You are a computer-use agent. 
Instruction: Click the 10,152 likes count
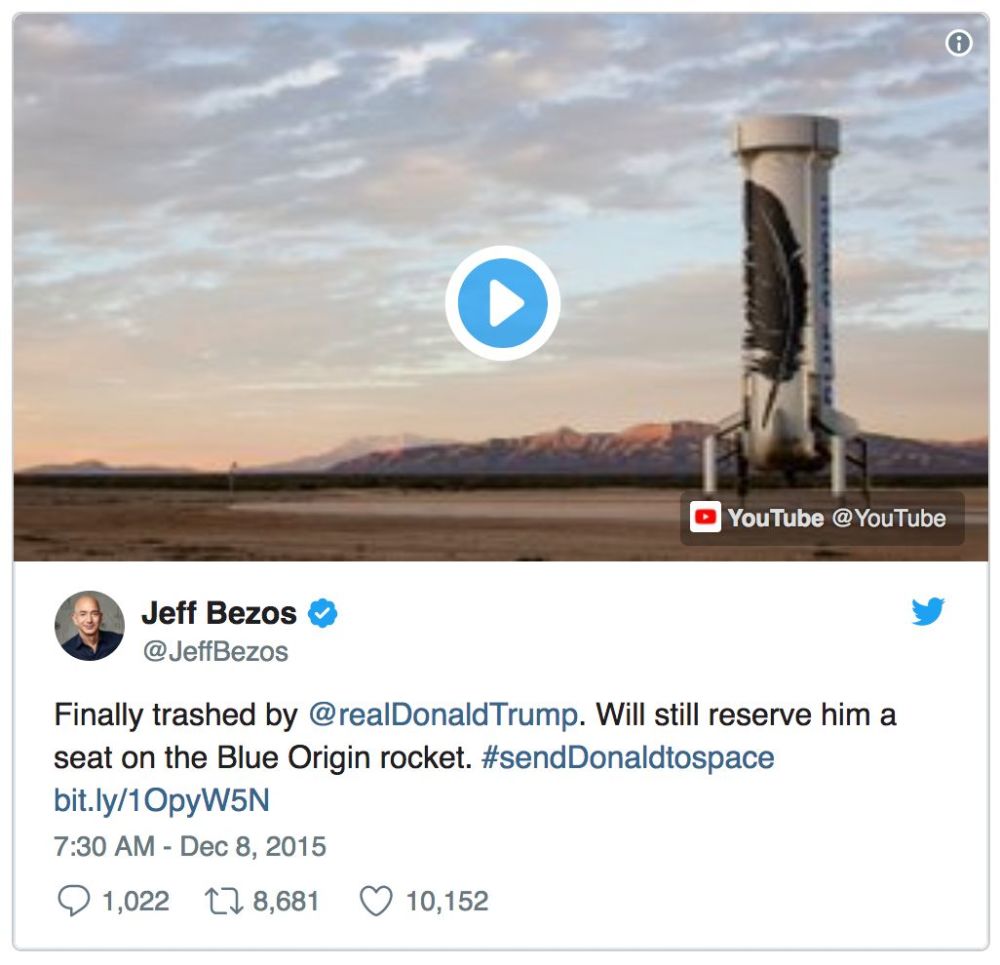[x=446, y=902]
